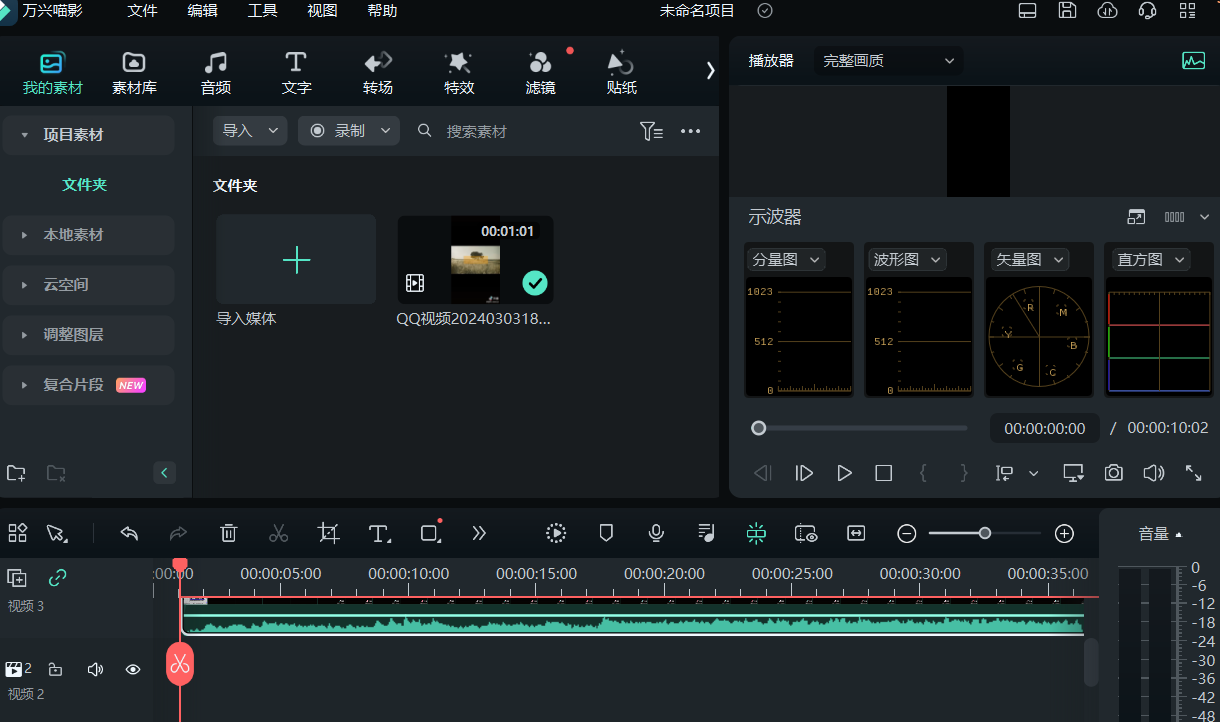Click the text tool icon in timeline toolbar
Screen dimensions: 1220x722
379,533
